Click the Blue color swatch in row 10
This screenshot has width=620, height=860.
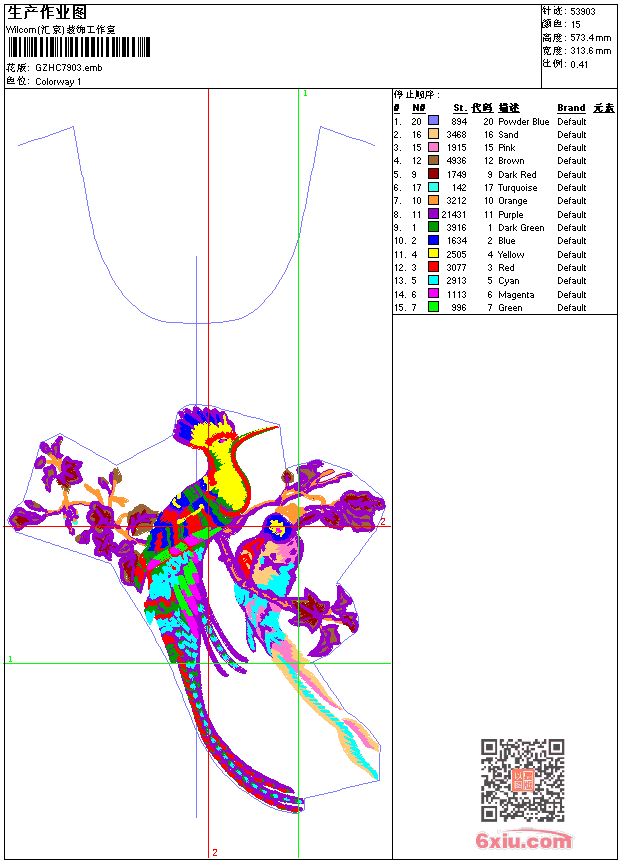[x=433, y=240]
